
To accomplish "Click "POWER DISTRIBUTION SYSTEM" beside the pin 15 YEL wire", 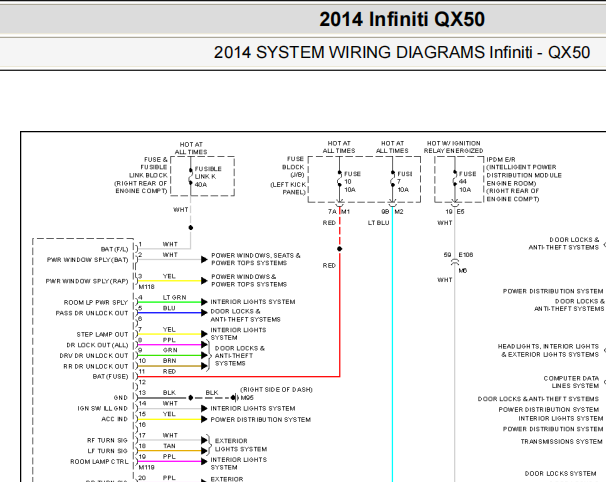I will pyautogui.click(x=260, y=419).
